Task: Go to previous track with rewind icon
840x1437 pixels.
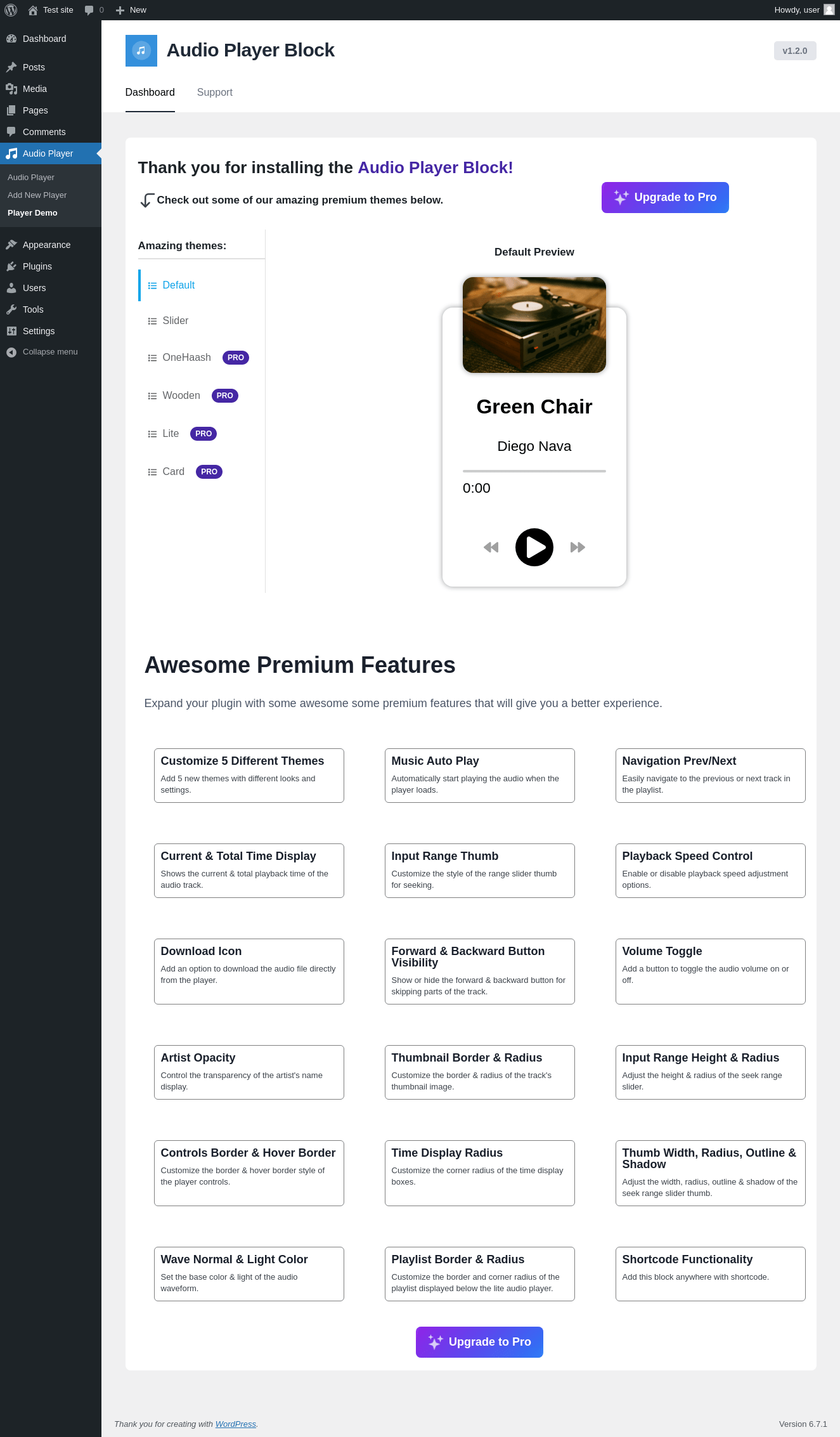Action: pyautogui.click(x=491, y=547)
